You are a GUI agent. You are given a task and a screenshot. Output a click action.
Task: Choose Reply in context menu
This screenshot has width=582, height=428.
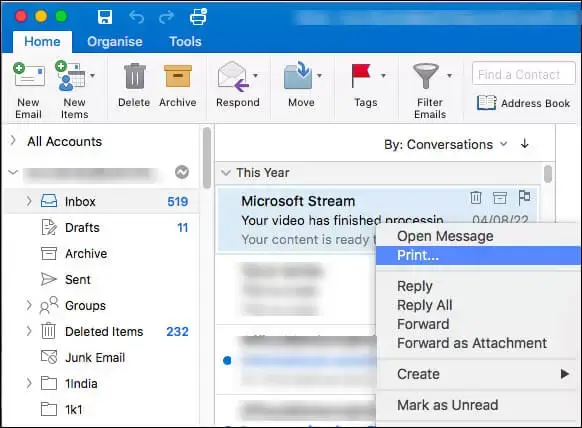click(478, 286)
